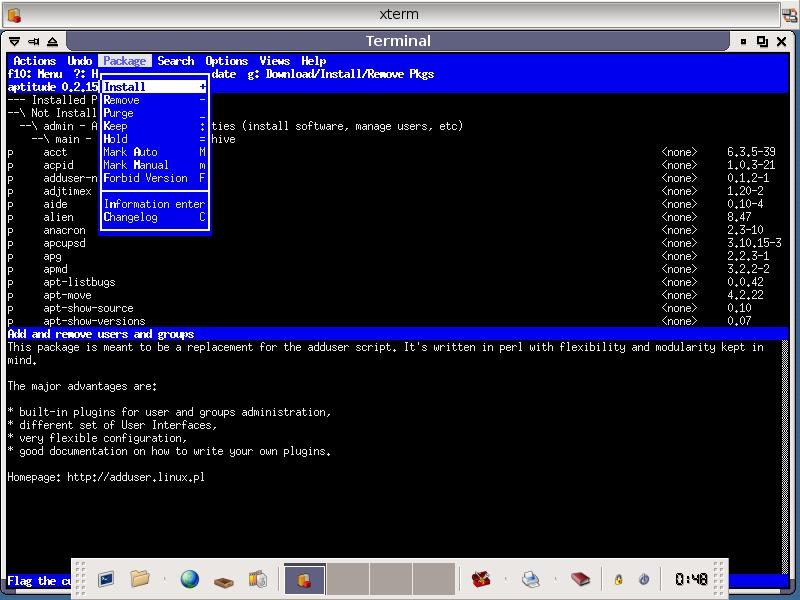The width and height of the screenshot is (800, 600).
Task: Select the apt-listbugs package row
Action: point(79,282)
